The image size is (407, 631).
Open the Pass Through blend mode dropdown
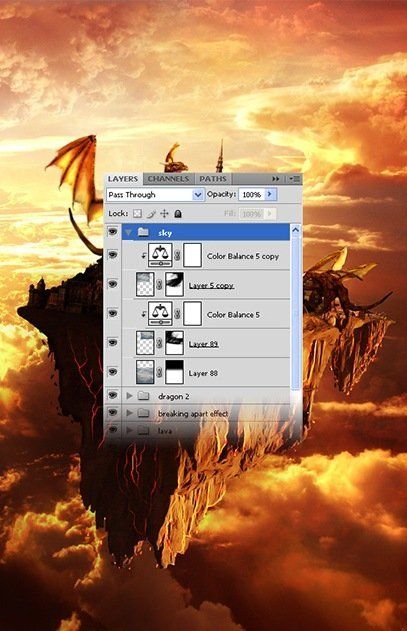155,195
